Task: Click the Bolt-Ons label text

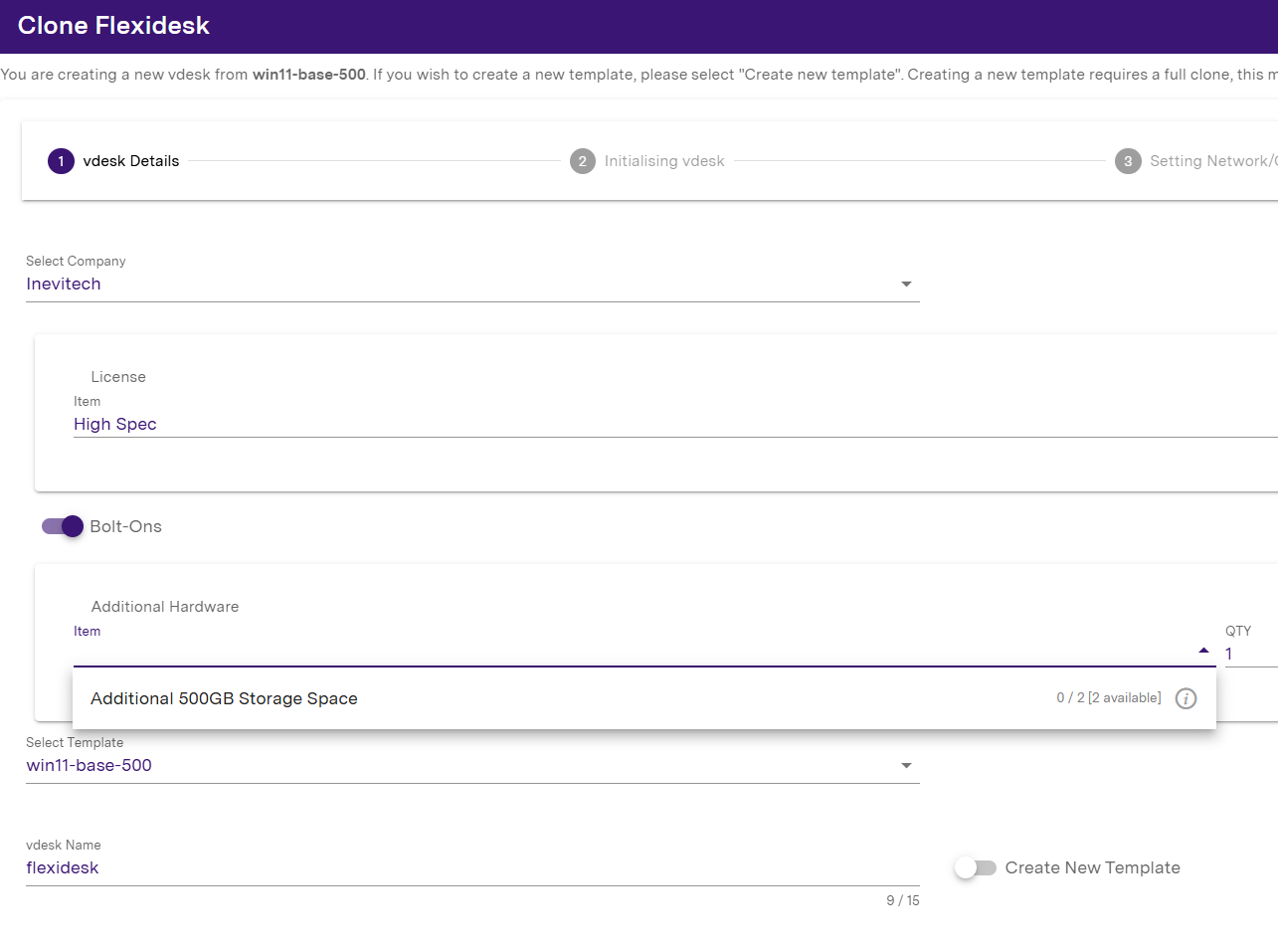Action: pyautogui.click(x=125, y=526)
